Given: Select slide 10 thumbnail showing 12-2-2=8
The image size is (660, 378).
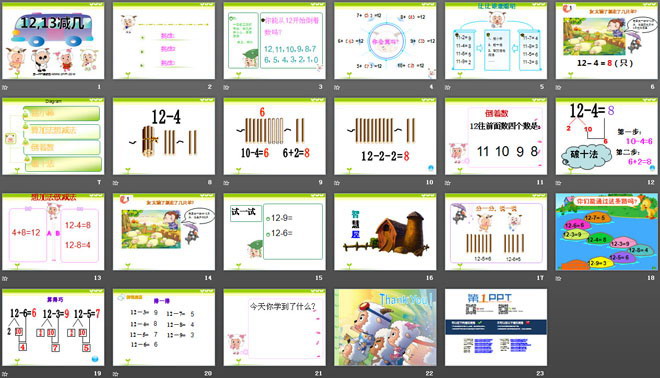Looking at the screenshot, I should [x=385, y=136].
